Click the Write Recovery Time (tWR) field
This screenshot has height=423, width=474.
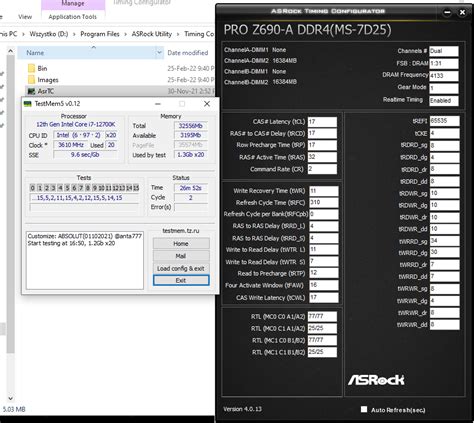[x=324, y=191]
